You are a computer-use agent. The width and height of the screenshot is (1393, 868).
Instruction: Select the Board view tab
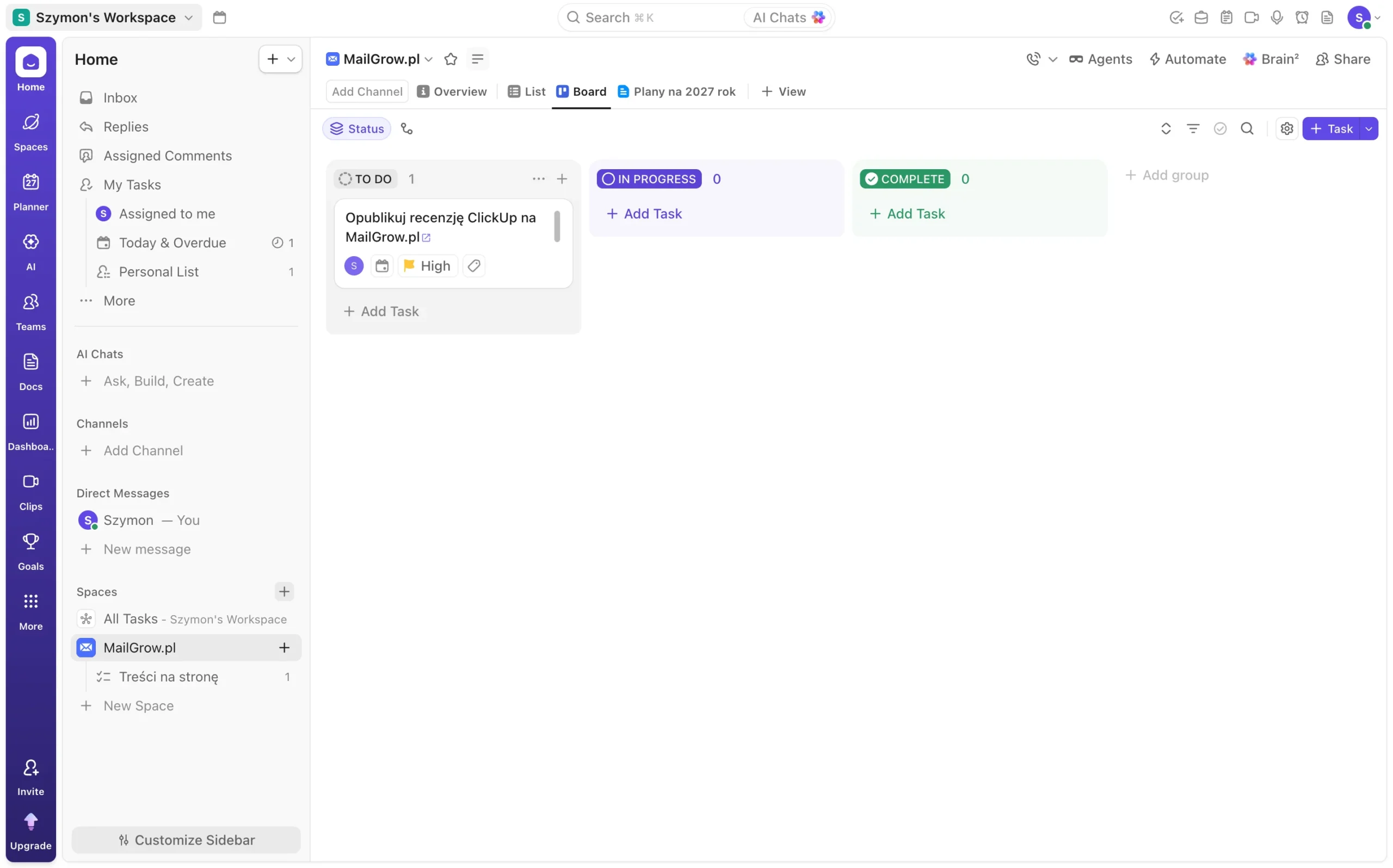581,92
